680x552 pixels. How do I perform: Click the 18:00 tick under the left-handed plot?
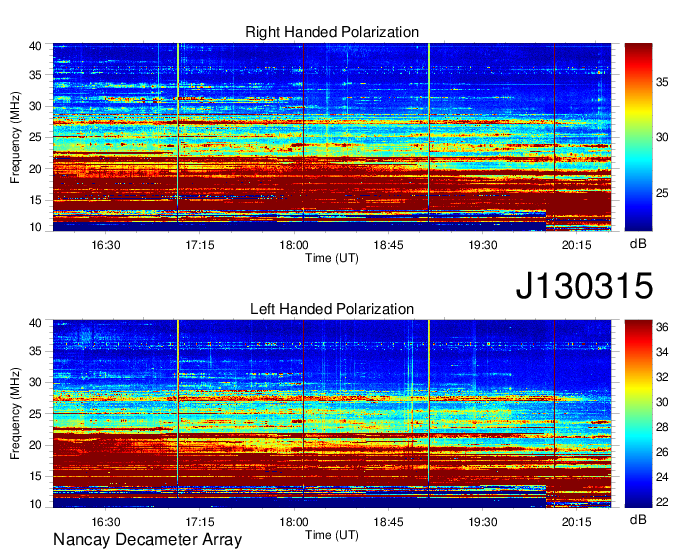point(294,522)
